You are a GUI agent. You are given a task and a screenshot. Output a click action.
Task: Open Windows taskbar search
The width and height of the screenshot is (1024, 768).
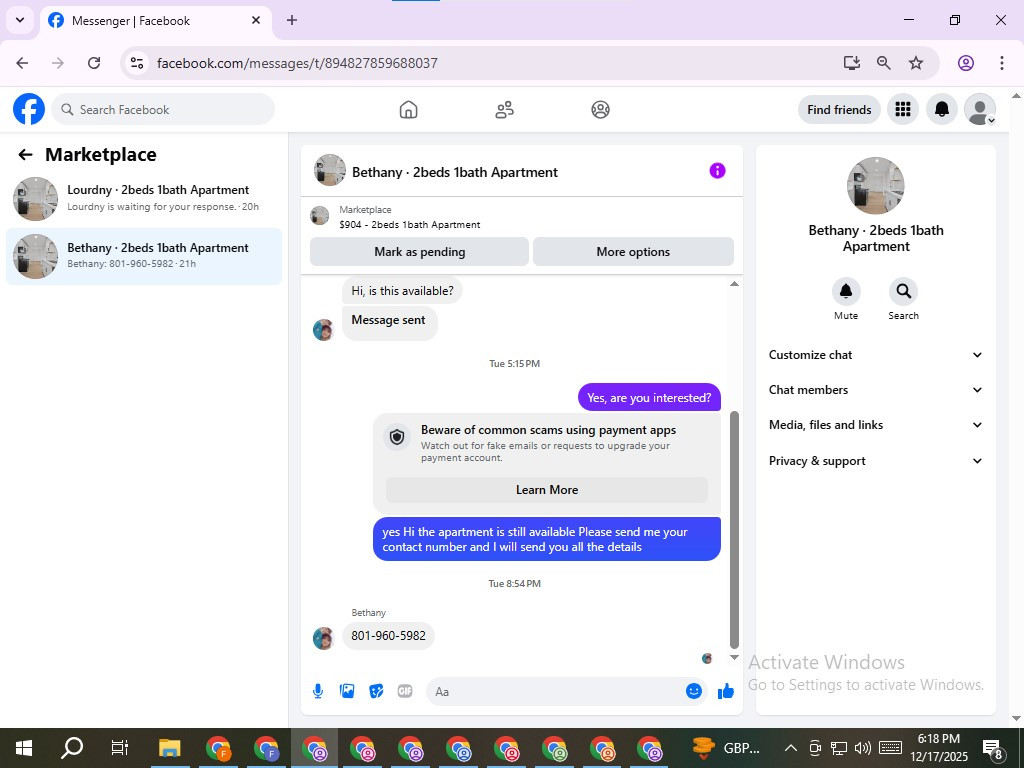[x=72, y=748]
